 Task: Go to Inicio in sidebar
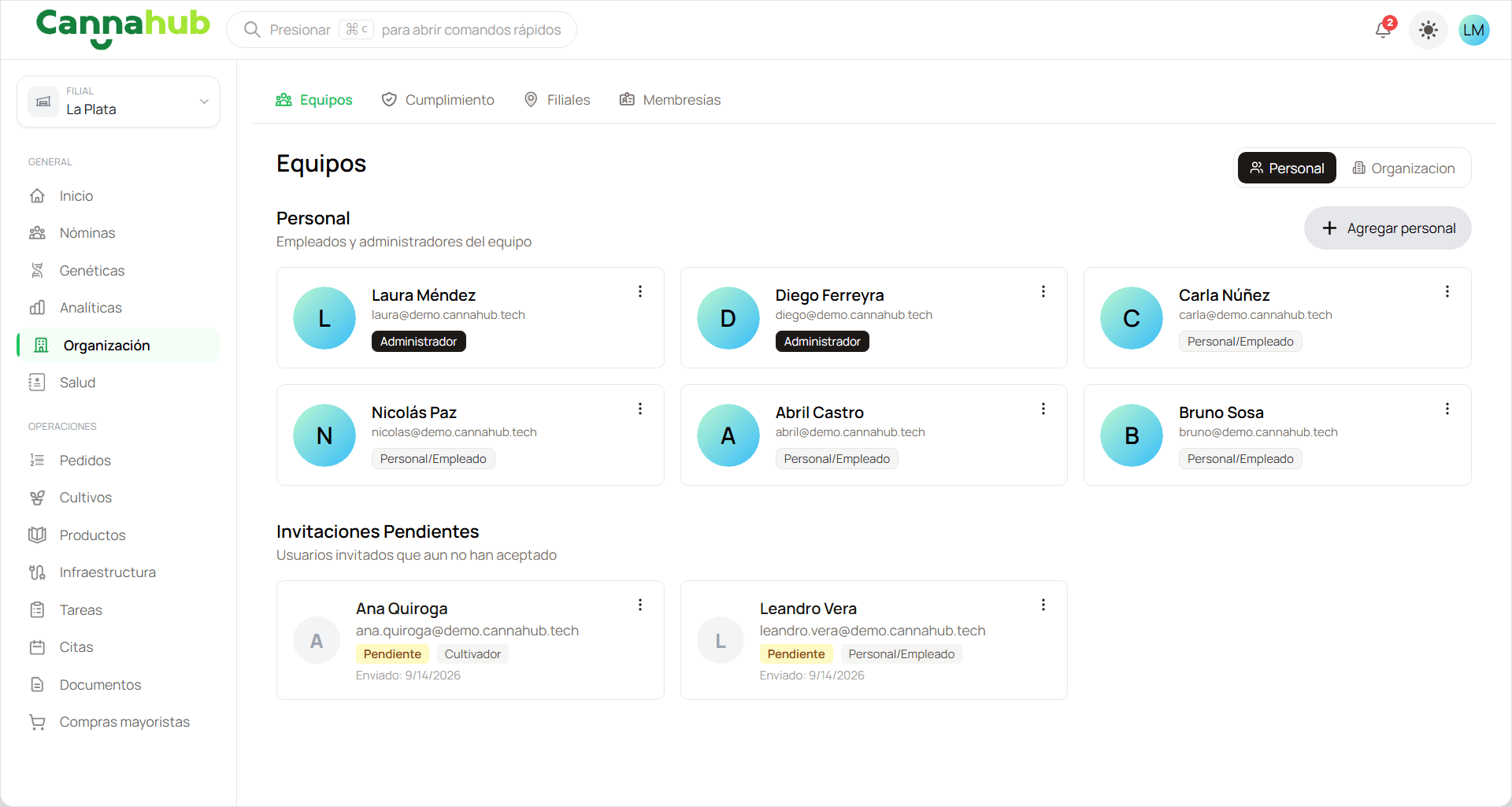tap(118, 196)
